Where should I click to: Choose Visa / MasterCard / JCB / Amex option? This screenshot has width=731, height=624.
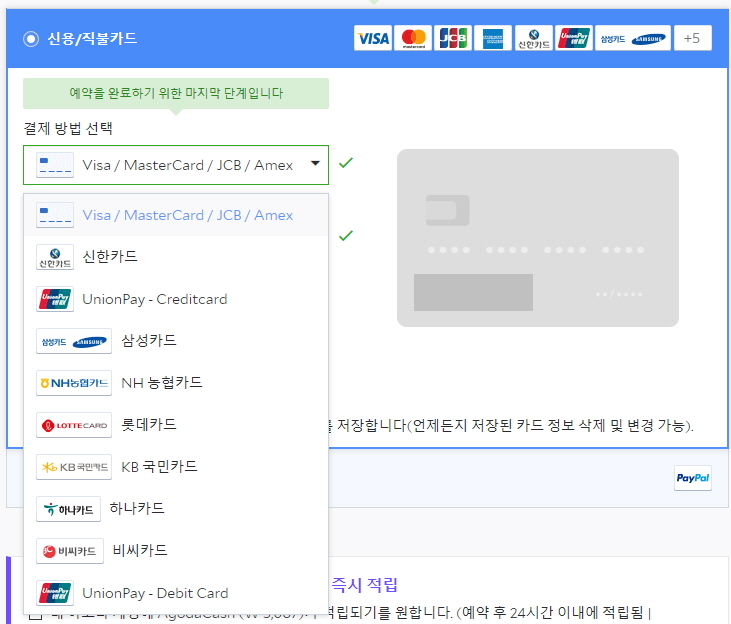click(176, 215)
